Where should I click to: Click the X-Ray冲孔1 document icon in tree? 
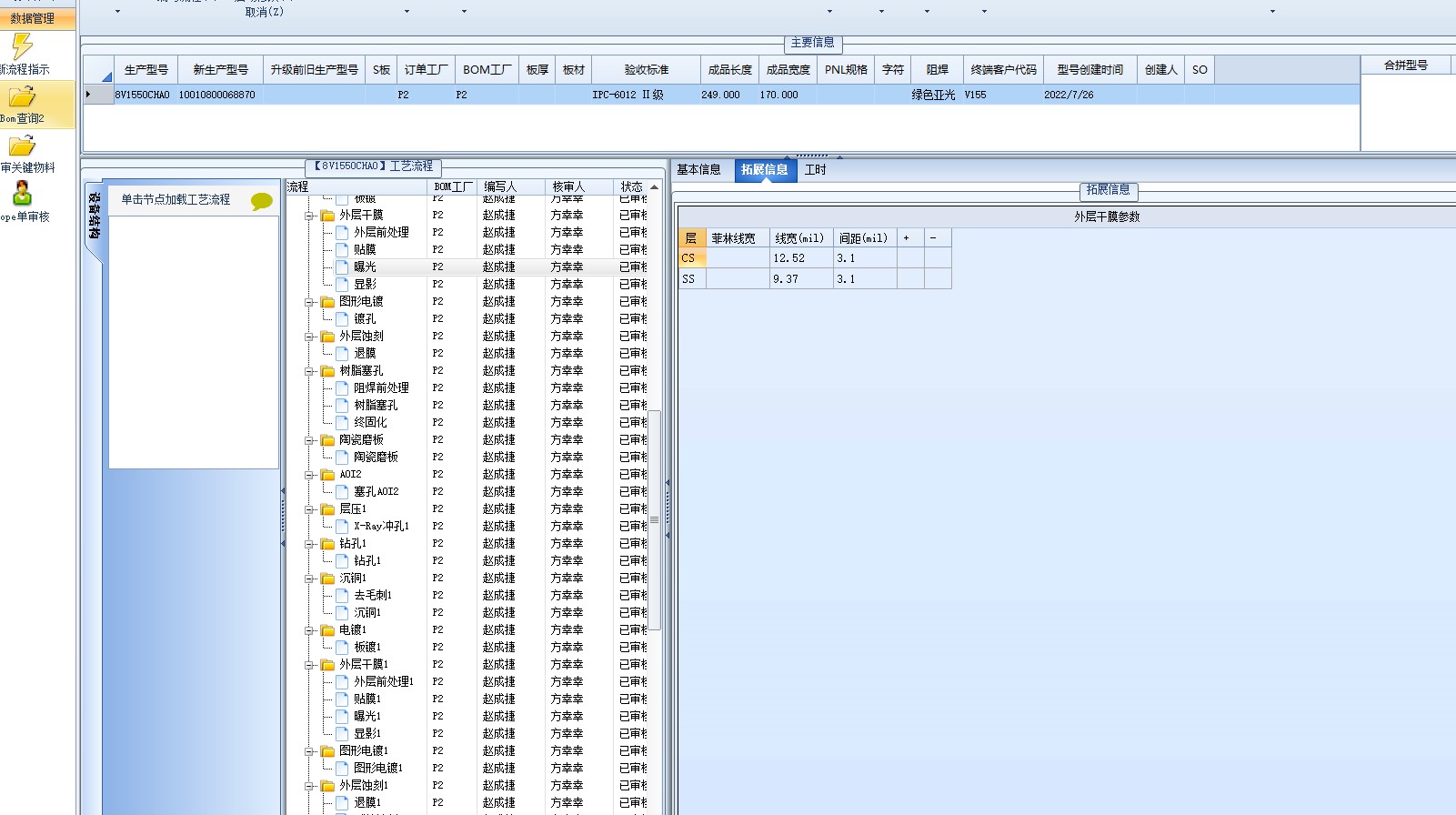click(342, 527)
